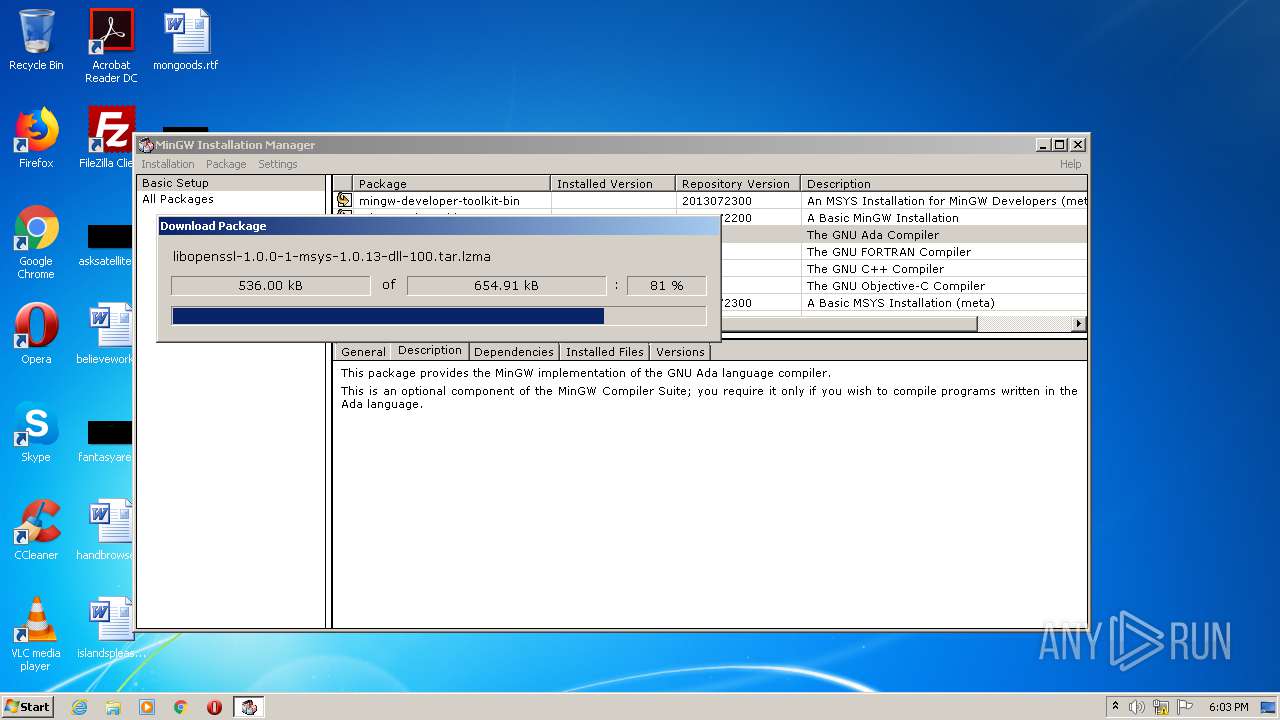
Task: Click the libopenssl file name label
Action: [332, 257]
